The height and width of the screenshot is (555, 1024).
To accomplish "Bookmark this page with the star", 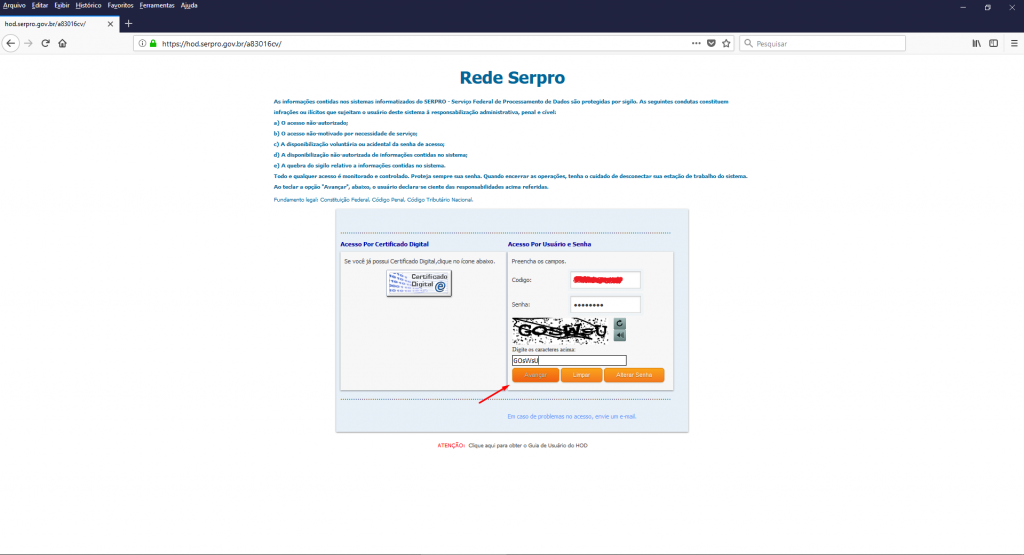I will point(727,44).
